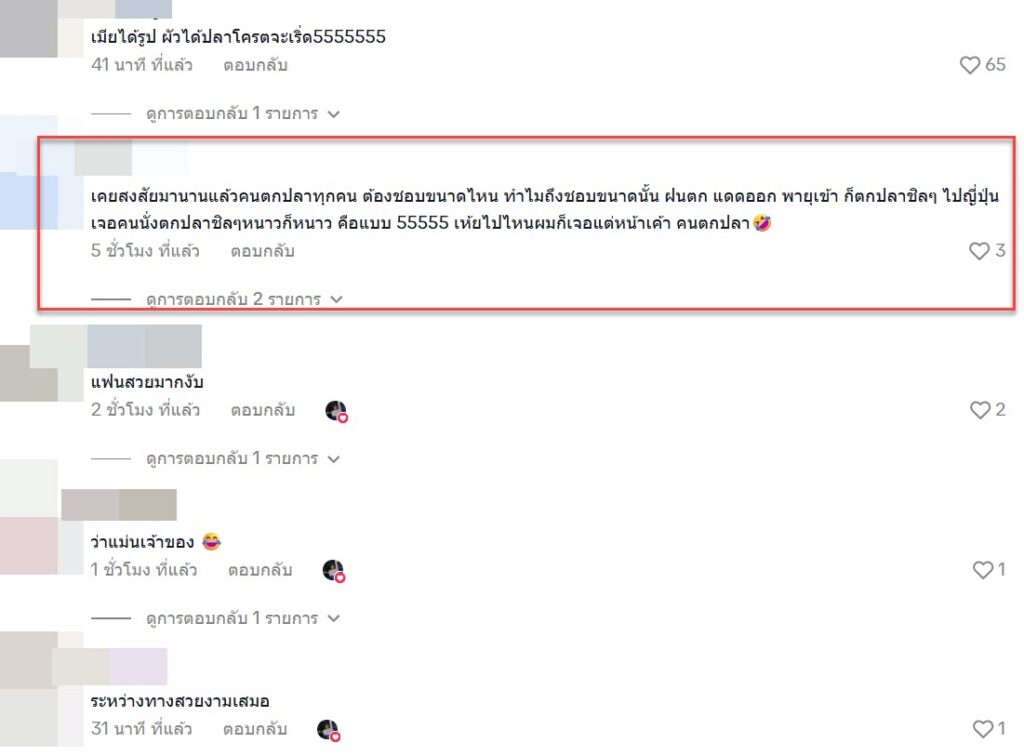Reply to the 5-hour-old fishing comment
1024x756 pixels.
(263, 251)
